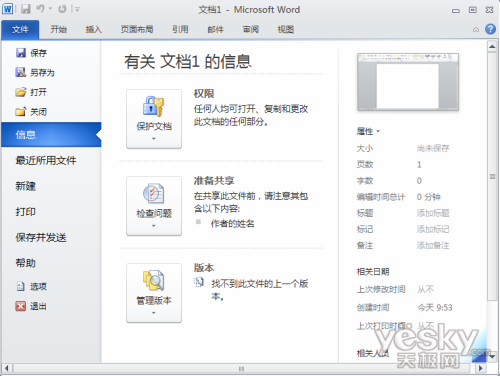Open the 保护文档 Protect Document dropdown button
Viewport: 500px width, 376px height.
point(154,119)
